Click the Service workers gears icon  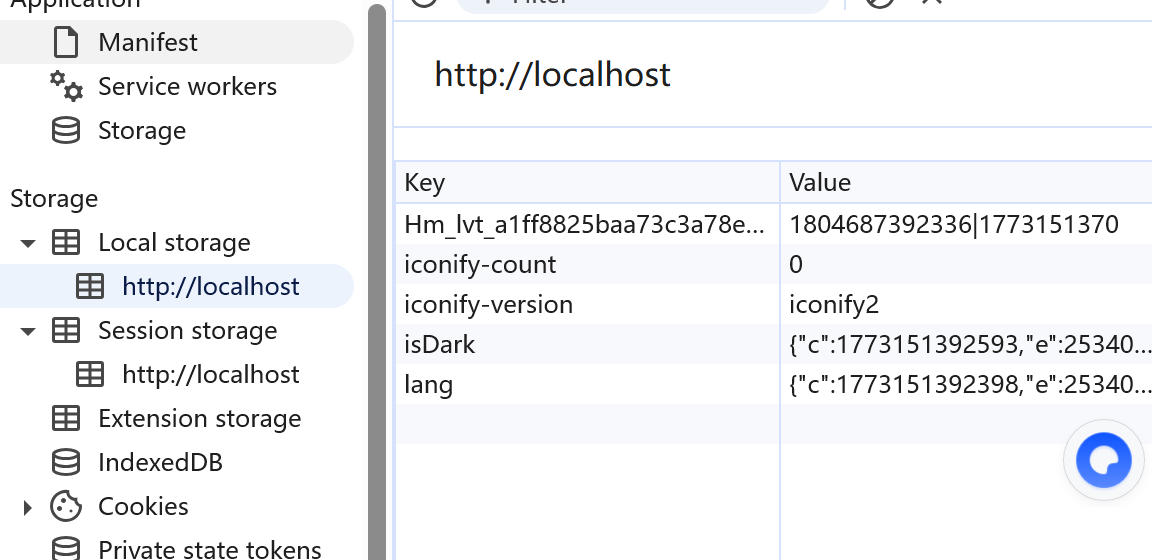tap(66, 87)
